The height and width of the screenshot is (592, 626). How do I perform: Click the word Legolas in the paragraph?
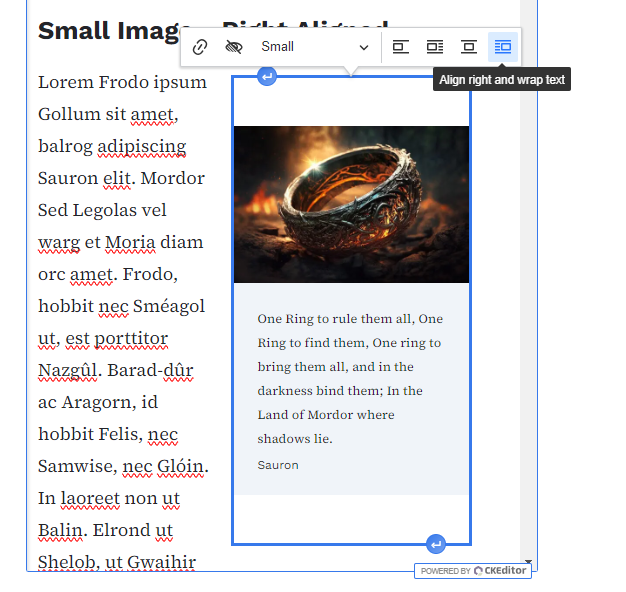[103, 210]
